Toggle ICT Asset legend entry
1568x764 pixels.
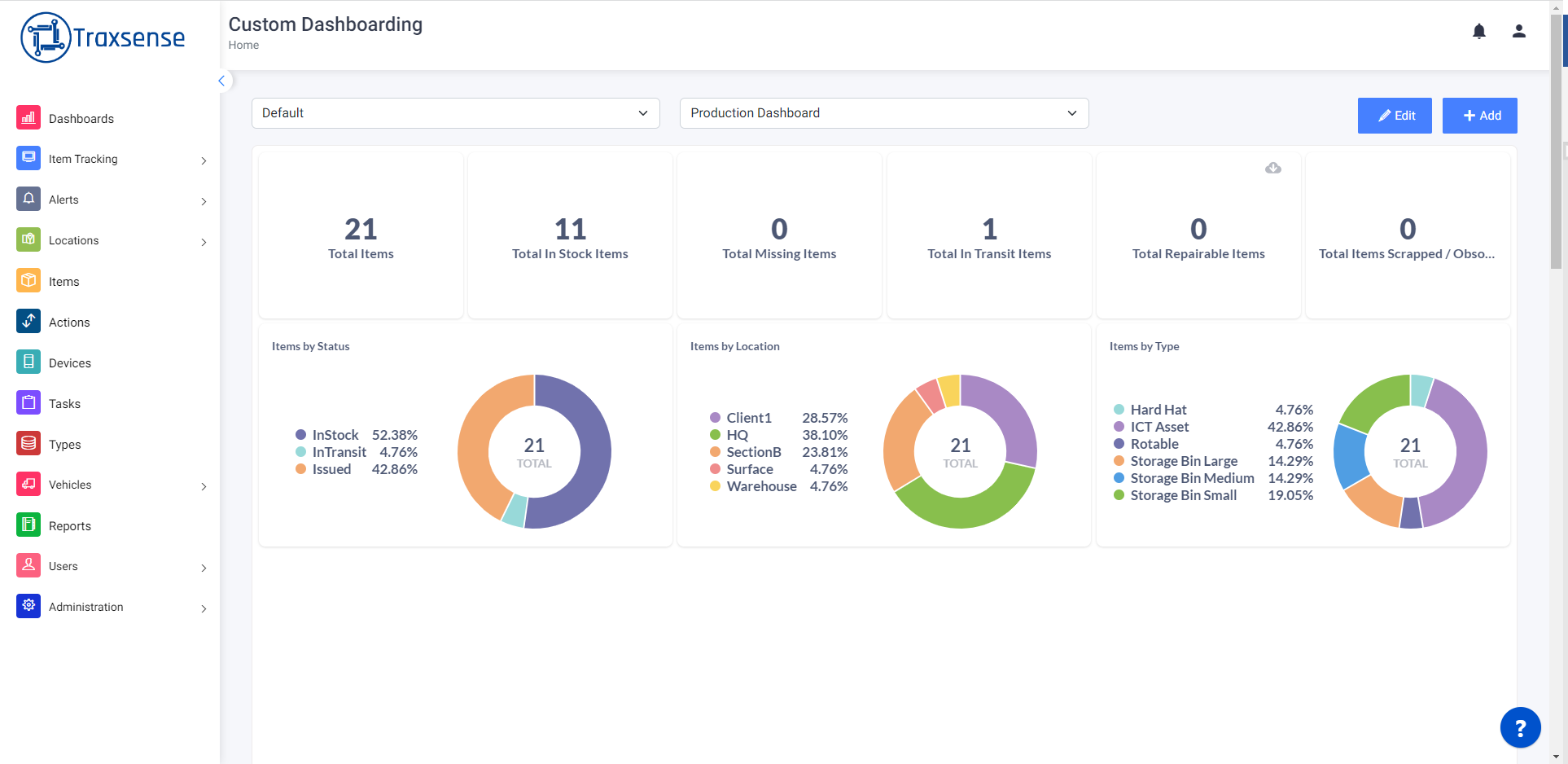click(x=1213, y=427)
